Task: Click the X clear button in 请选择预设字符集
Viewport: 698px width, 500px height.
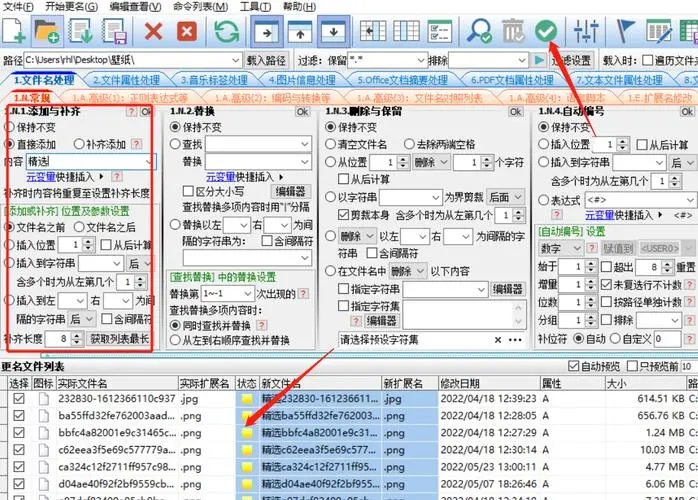Action: [x=498, y=340]
